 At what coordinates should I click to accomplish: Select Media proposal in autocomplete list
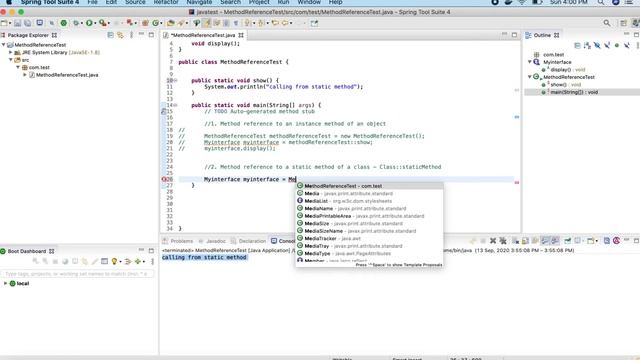click(x=369, y=193)
